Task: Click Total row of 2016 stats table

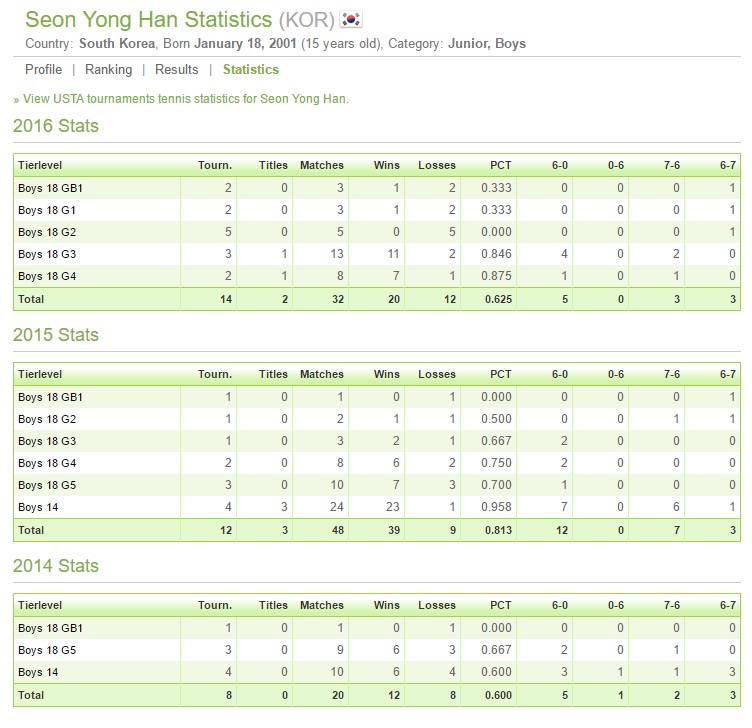Action: 377,299
